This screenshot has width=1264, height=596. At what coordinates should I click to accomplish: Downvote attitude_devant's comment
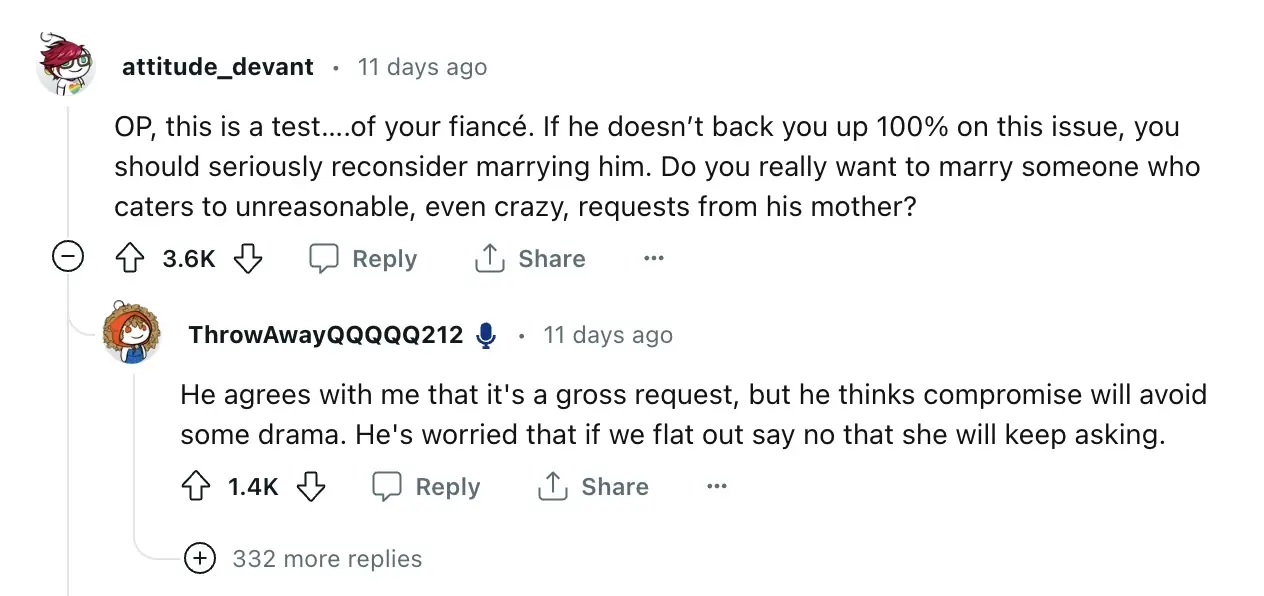(x=247, y=259)
